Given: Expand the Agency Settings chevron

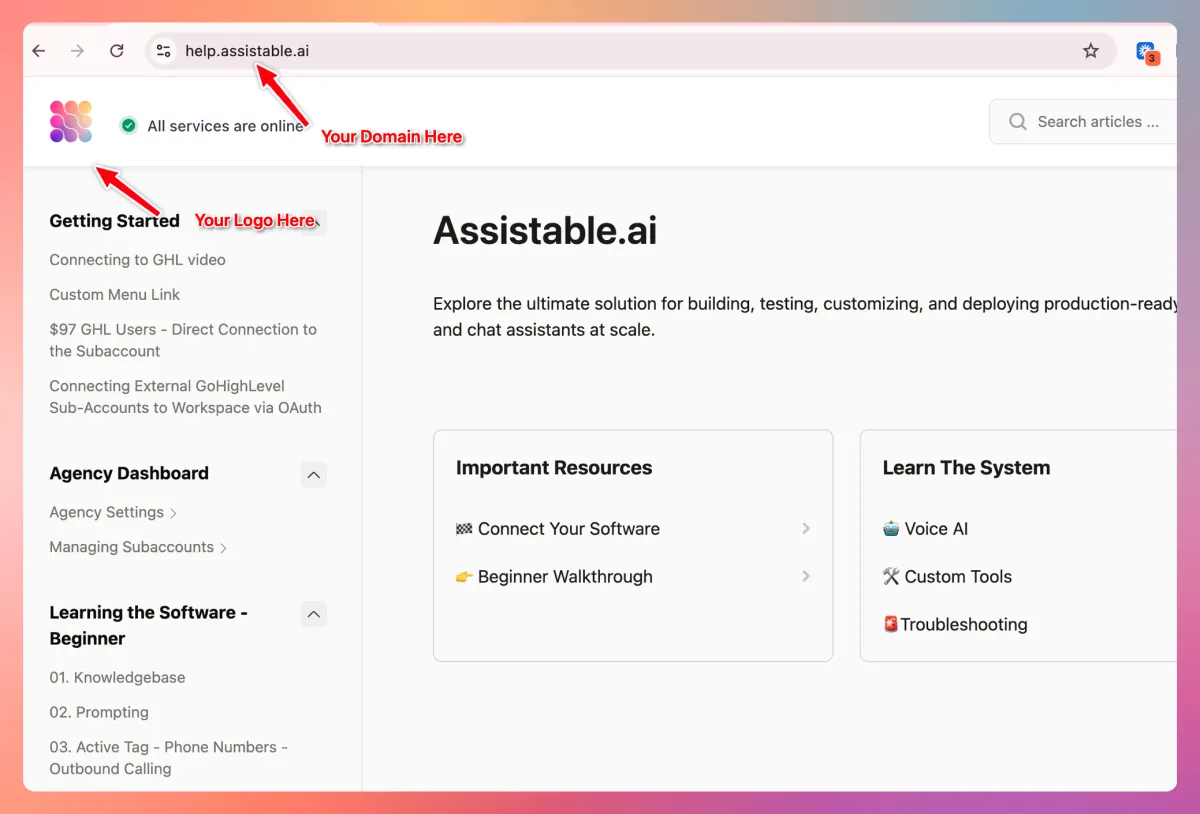Looking at the screenshot, I should (173, 513).
